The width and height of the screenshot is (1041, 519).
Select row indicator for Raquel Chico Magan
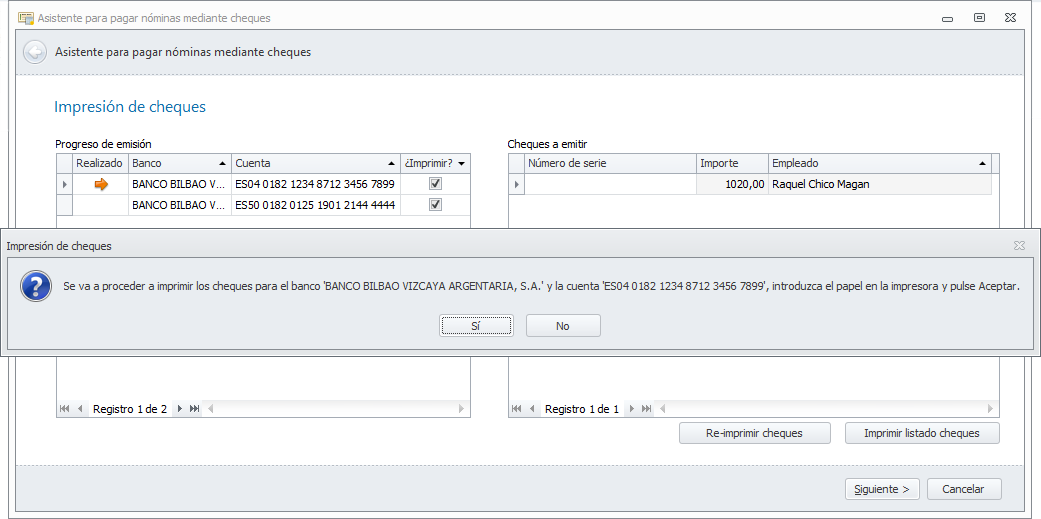[x=517, y=184]
